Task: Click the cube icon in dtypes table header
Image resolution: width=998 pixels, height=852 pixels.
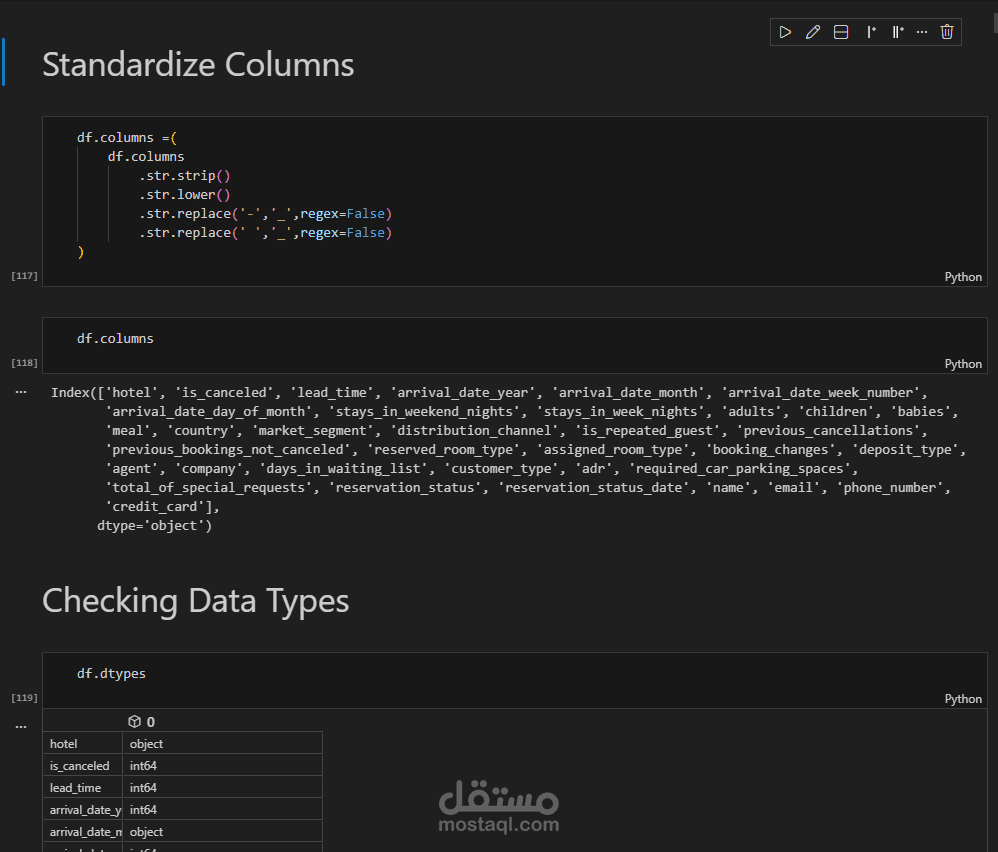Action: tap(134, 721)
